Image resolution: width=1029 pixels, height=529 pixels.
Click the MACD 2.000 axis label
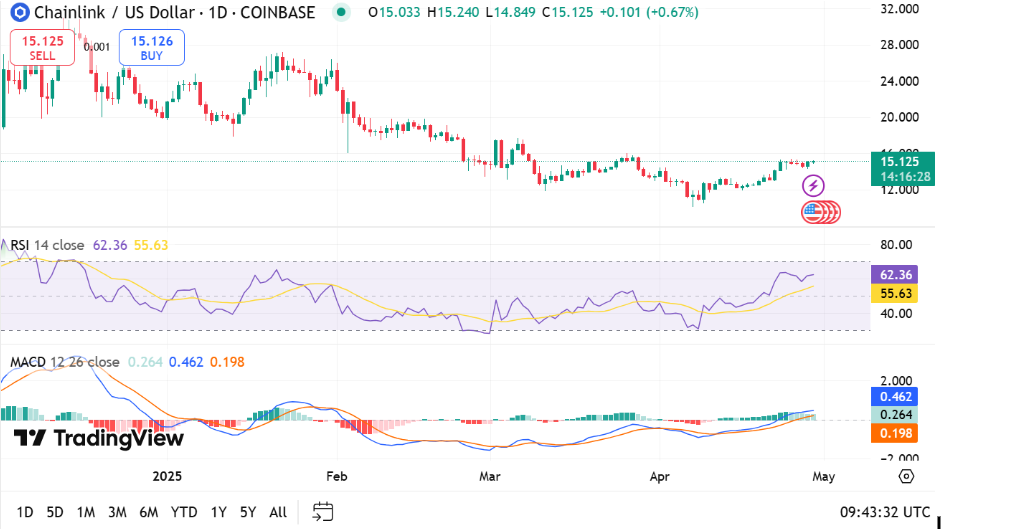896,381
